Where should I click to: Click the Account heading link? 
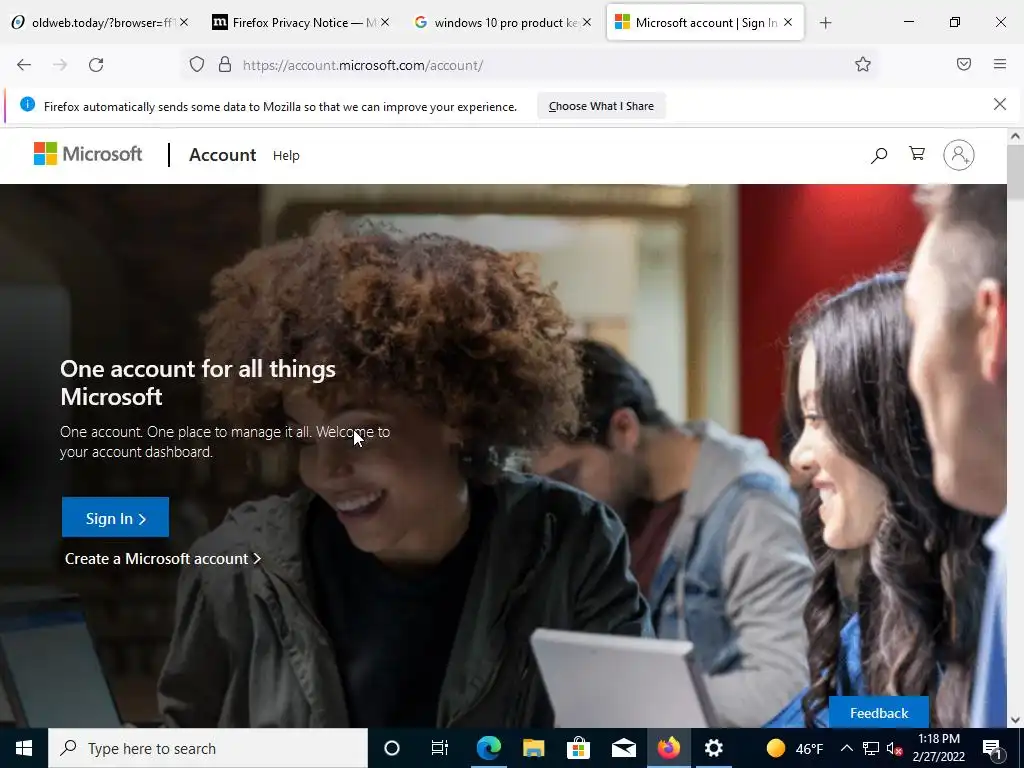[223, 155]
